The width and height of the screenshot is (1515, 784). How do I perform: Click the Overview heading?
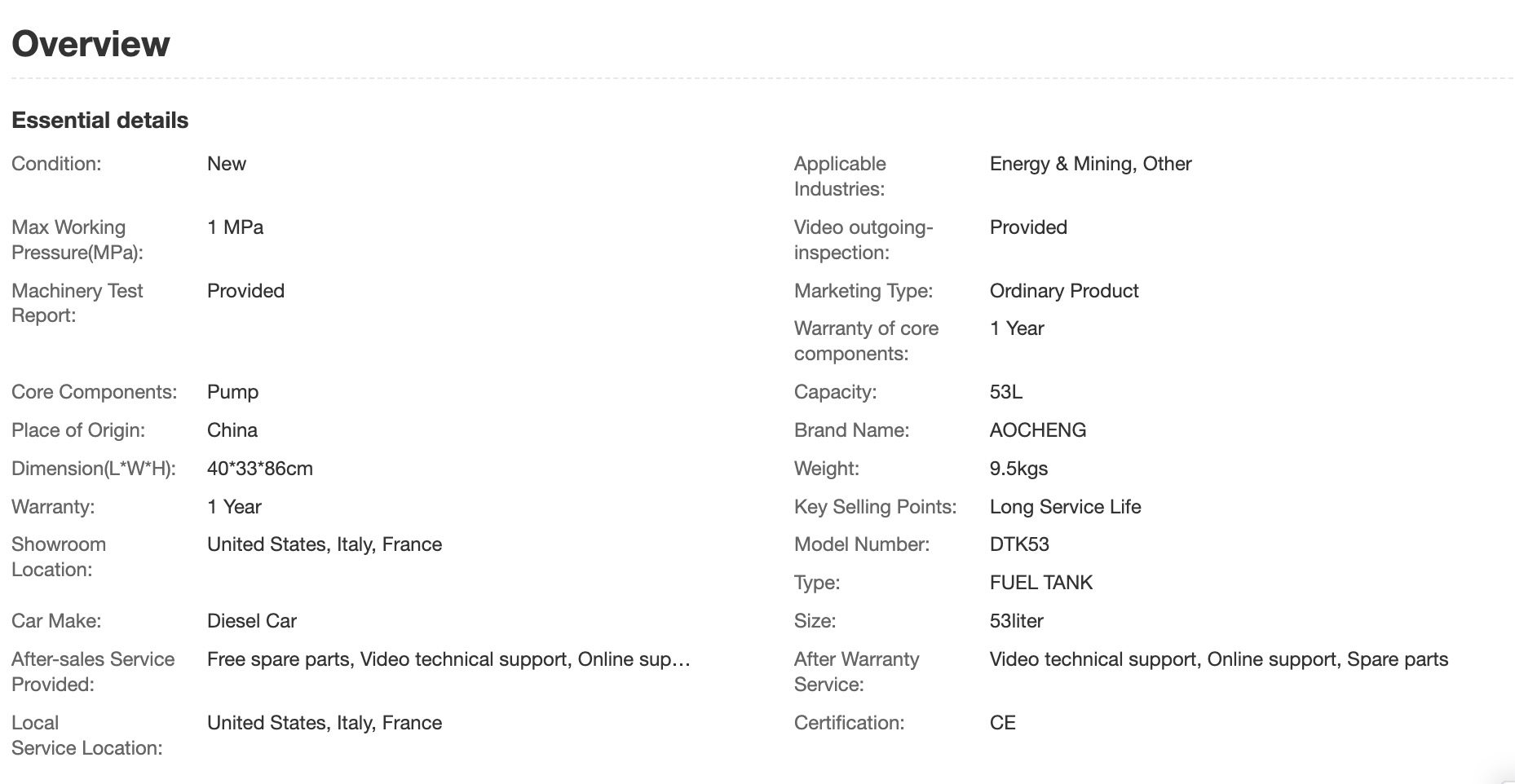coord(91,44)
